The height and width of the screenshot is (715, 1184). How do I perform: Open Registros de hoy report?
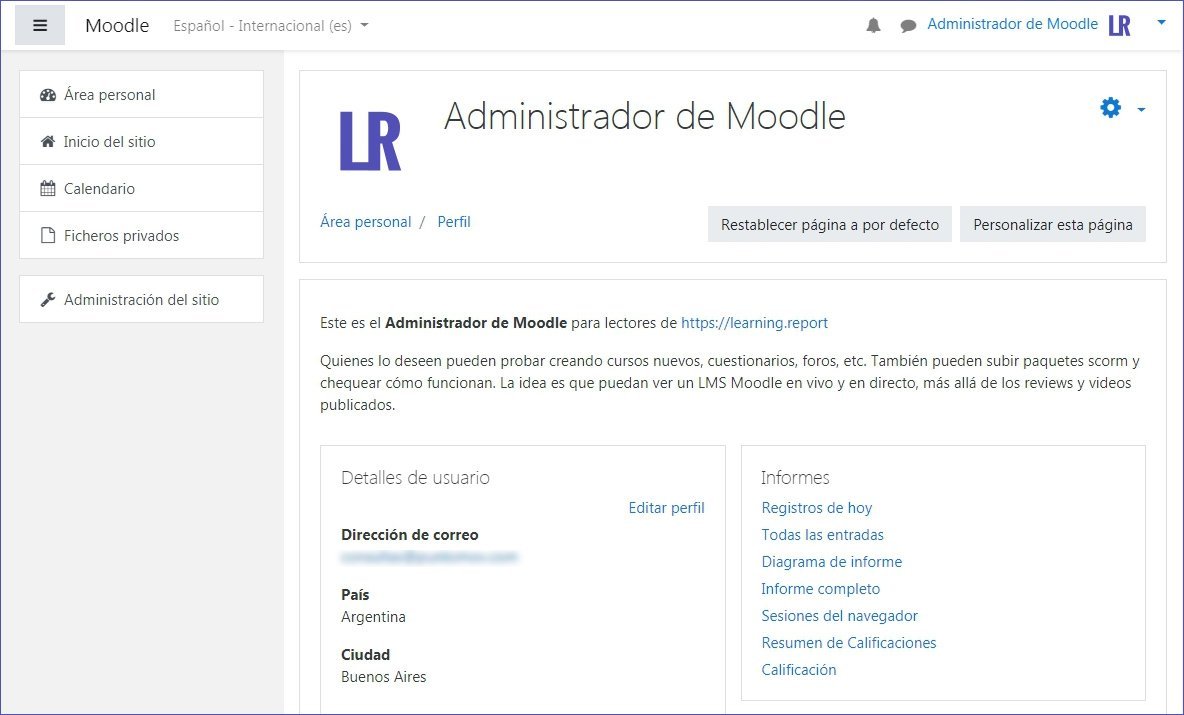pyautogui.click(x=816, y=508)
